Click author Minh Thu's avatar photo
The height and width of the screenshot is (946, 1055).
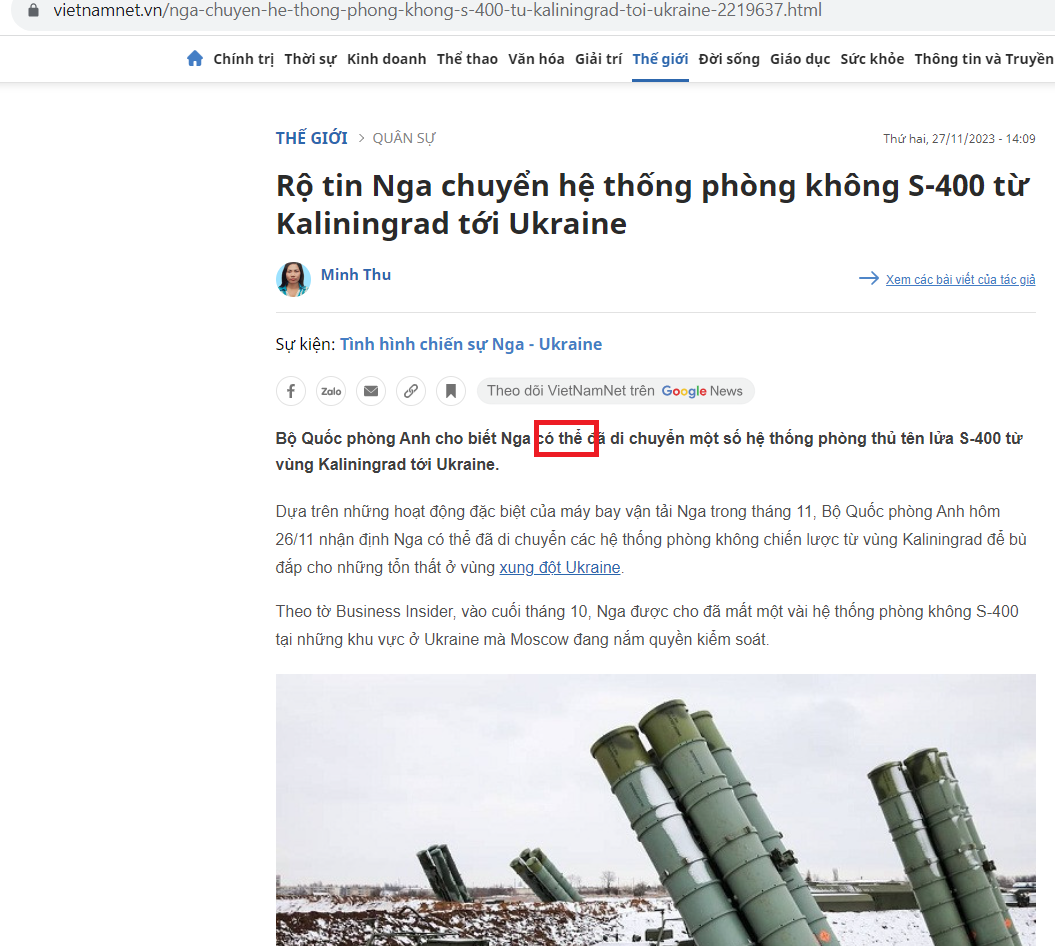(293, 279)
